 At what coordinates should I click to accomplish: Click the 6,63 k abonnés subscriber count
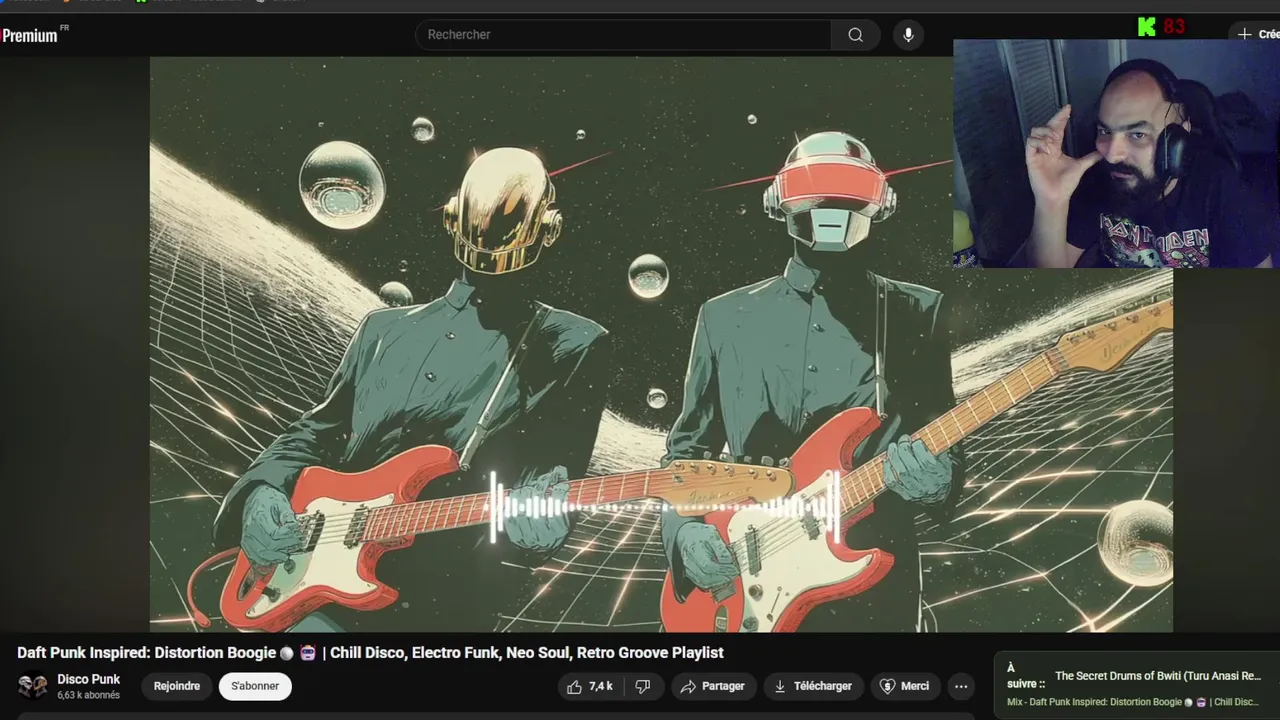tap(88, 695)
